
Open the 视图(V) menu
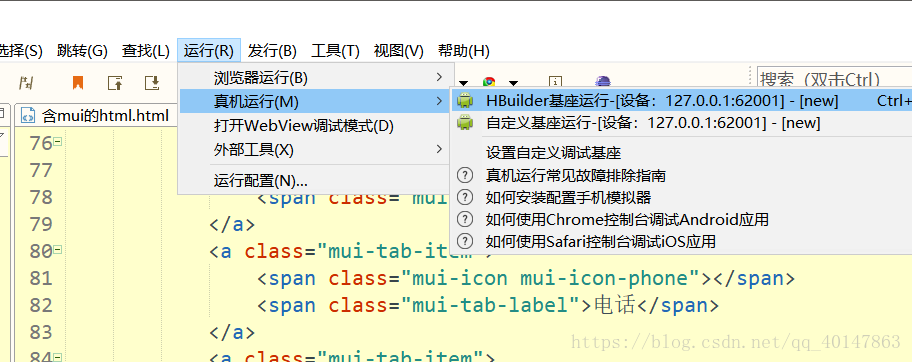coord(398,51)
